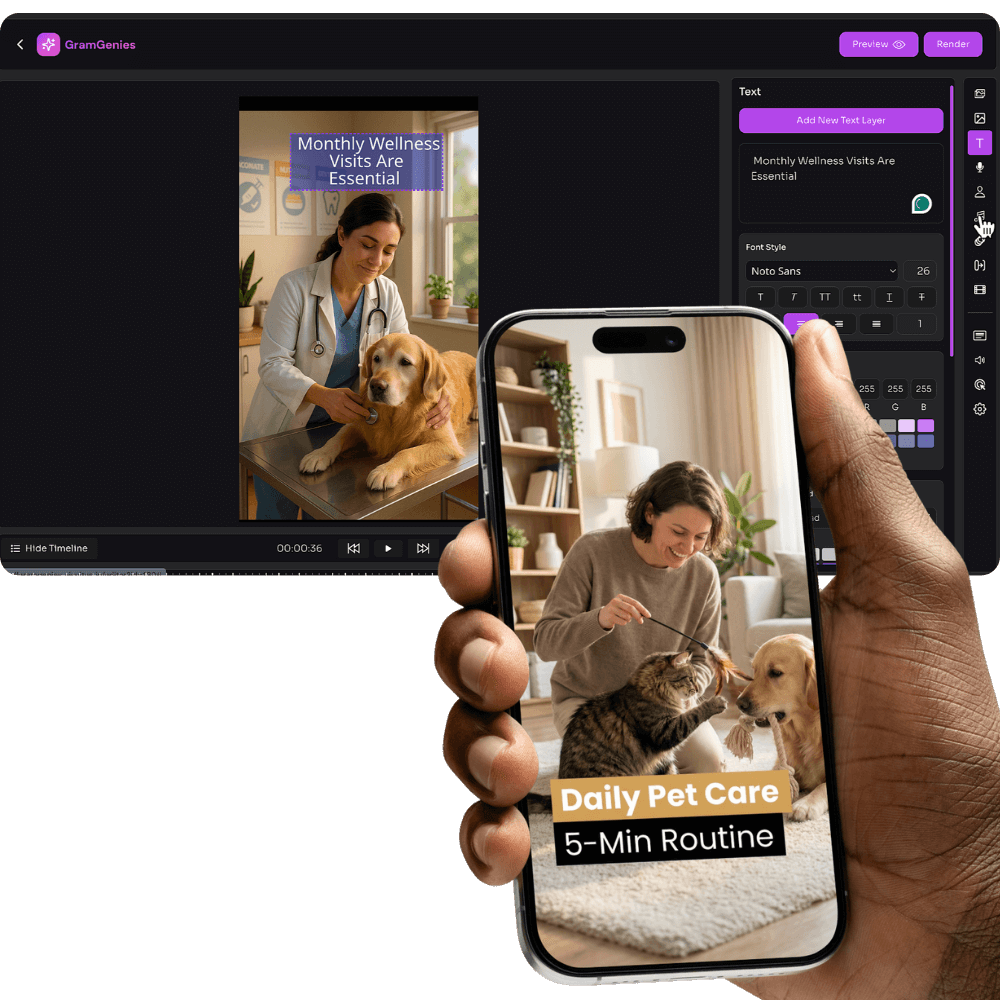Toggle italic text style
The height and width of the screenshot is (1000, 1000).
coord(793,297)
